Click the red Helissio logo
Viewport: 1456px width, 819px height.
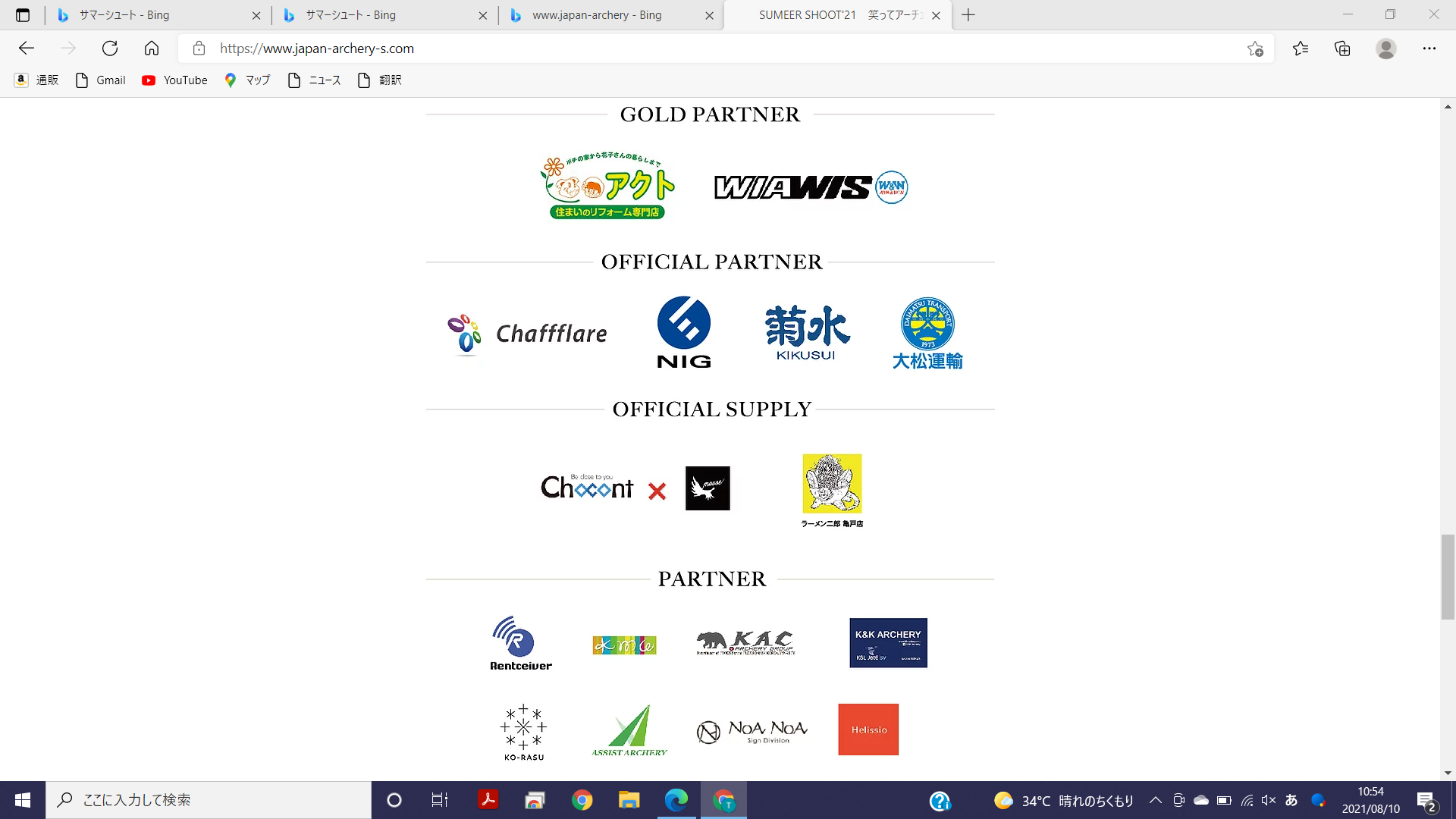click(x=868, y=730)
